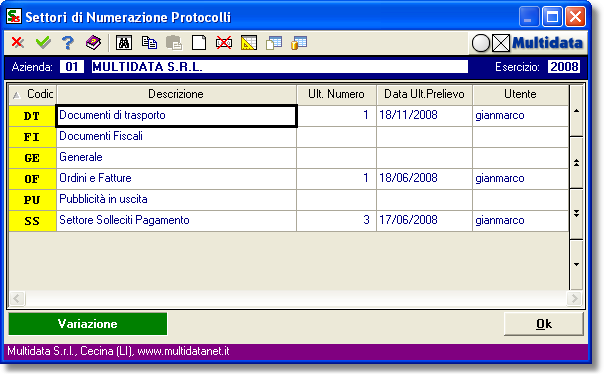Minimize the Settori di Numerazione window
Screen dimensions: 604x376
pos(529,17)
